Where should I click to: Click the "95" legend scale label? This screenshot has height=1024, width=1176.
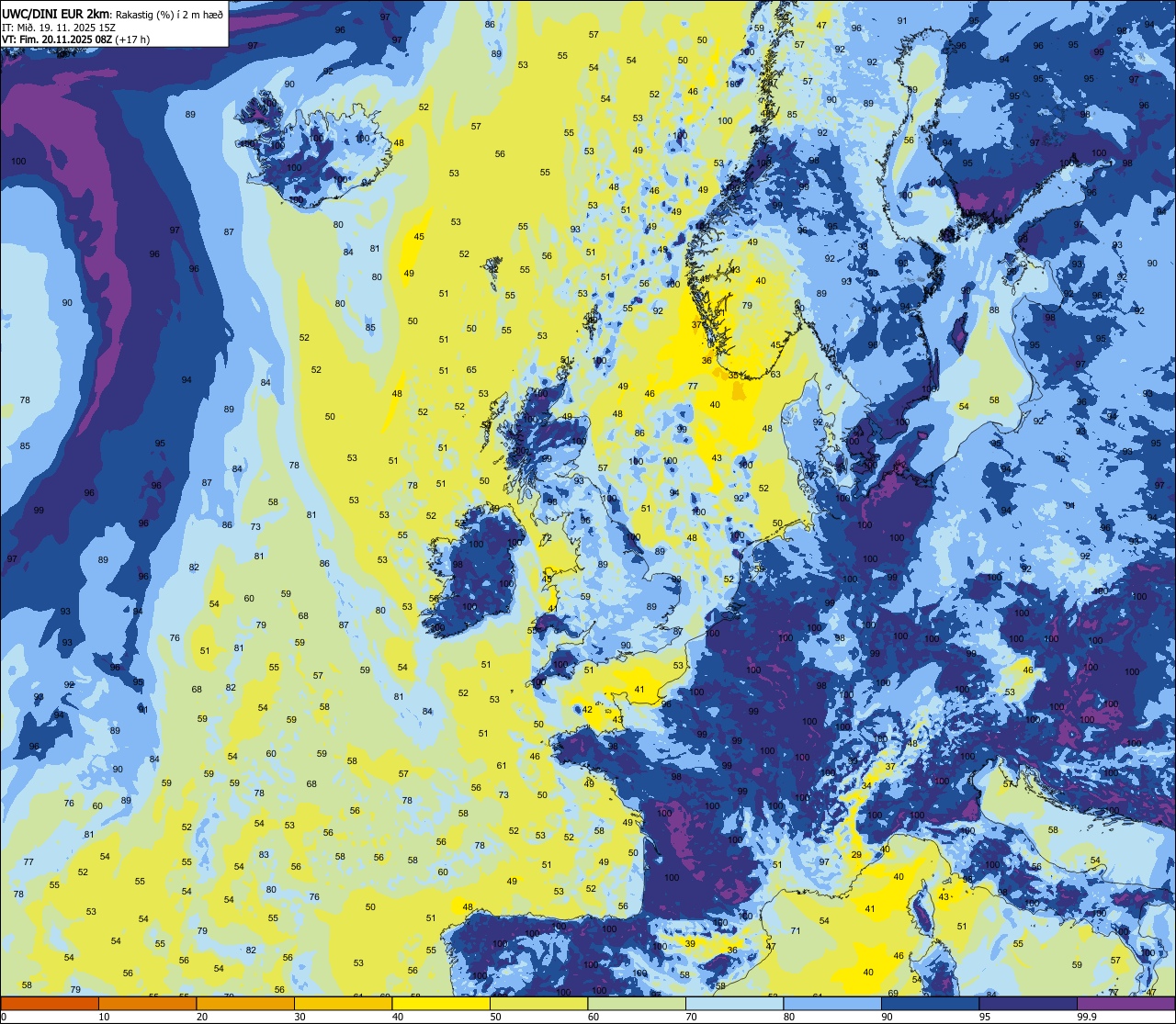(x=985, y=1017)
